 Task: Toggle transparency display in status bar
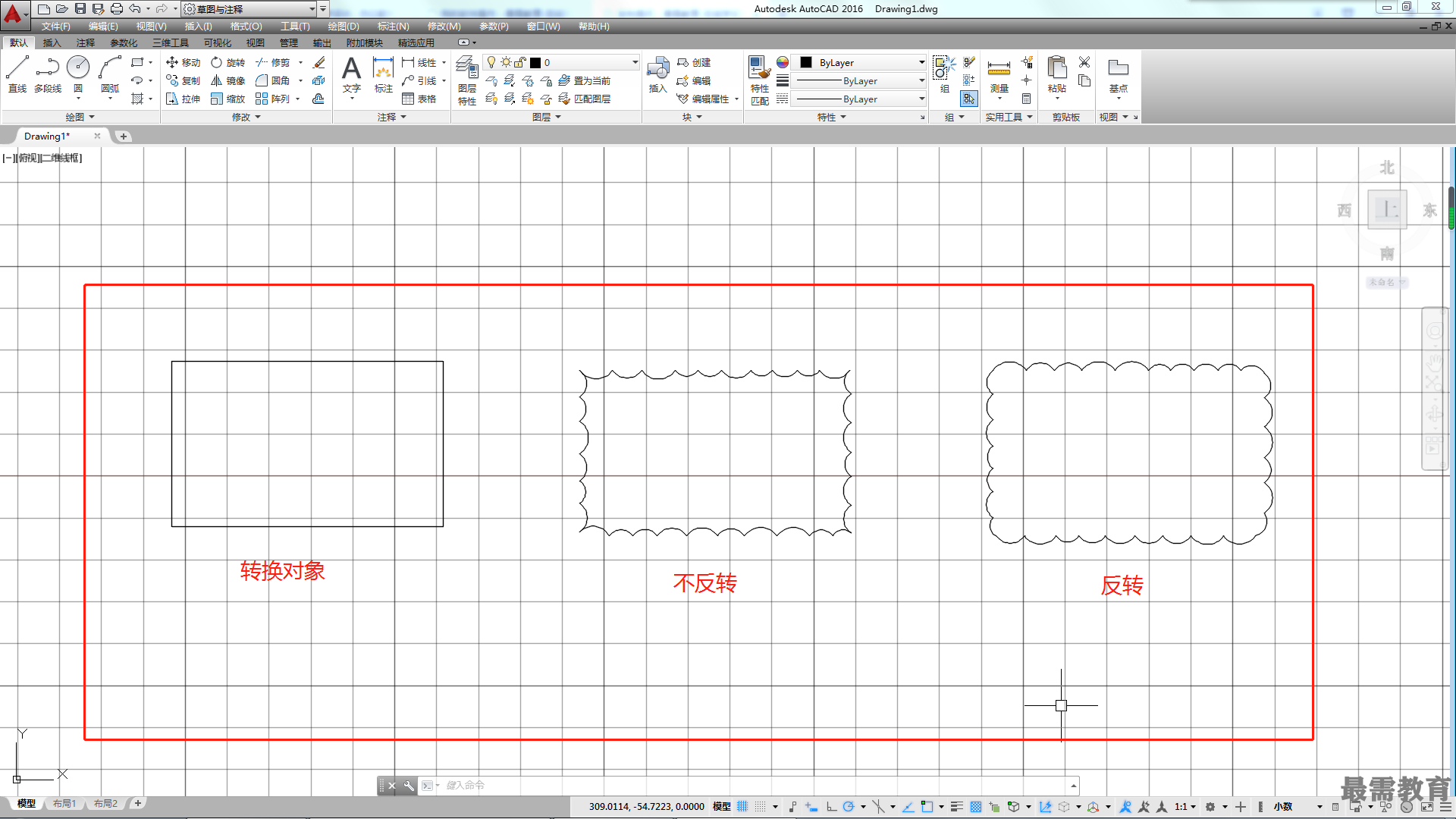click(976, 807)
